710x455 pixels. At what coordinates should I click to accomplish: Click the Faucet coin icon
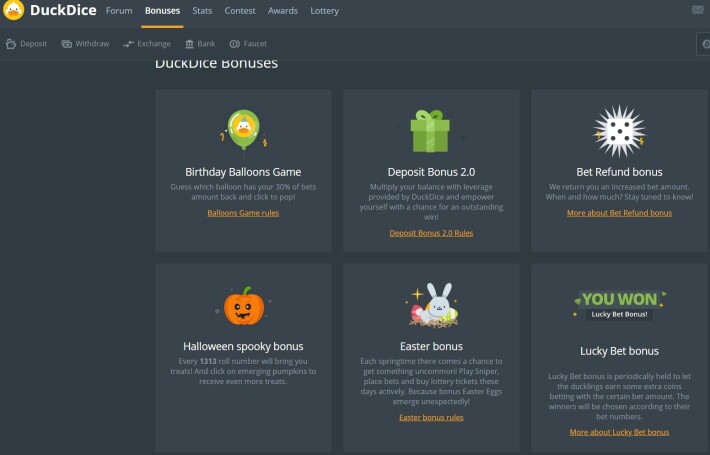point(235,44)
